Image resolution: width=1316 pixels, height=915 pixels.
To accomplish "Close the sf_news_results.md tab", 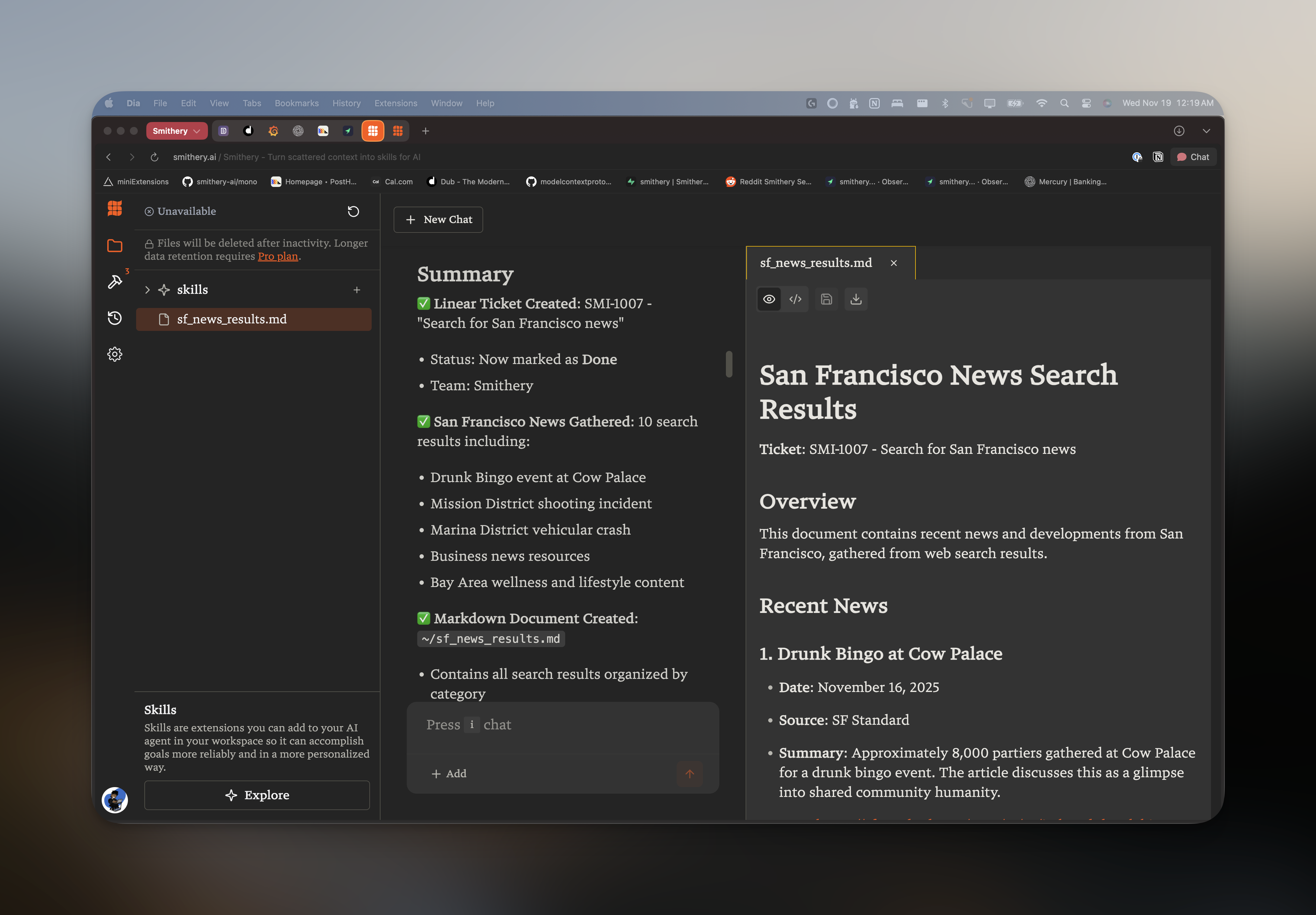I will click(x=894, y=263).
